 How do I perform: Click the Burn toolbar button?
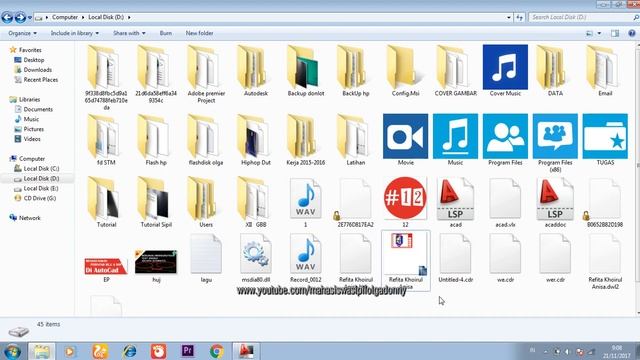166,33
